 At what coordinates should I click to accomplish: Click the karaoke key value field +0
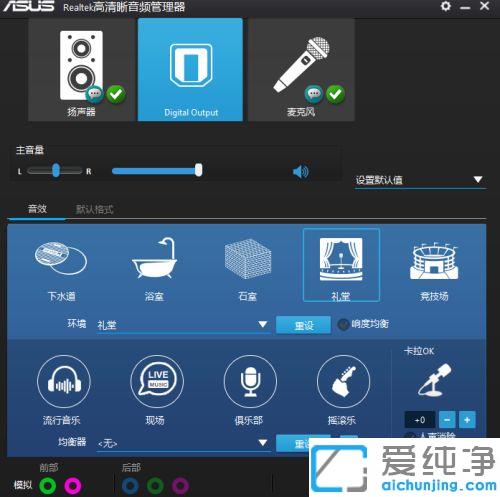point(420,420)
